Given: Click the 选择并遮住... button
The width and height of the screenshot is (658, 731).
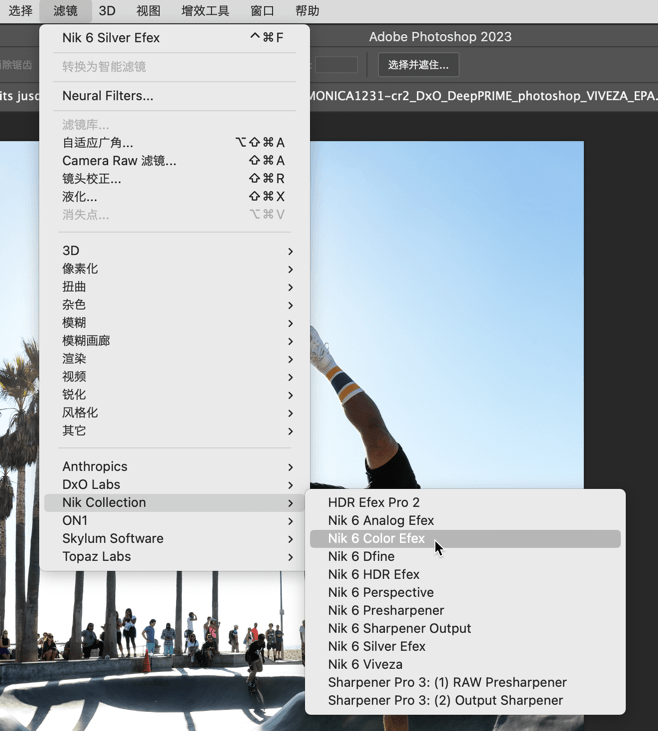Looking at the screenshot, I should pyautogui.click(x=418, y=65).
